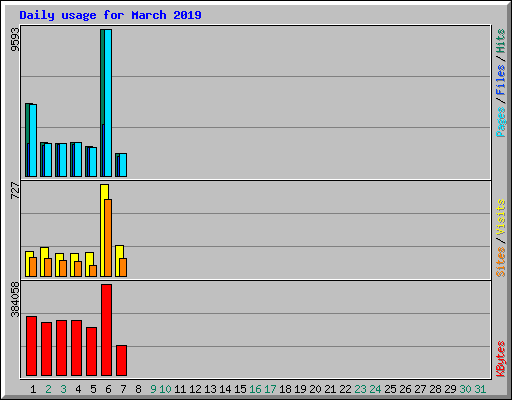
Task: Click the day 6 red KBytes bar
Action: click(106, 330)
